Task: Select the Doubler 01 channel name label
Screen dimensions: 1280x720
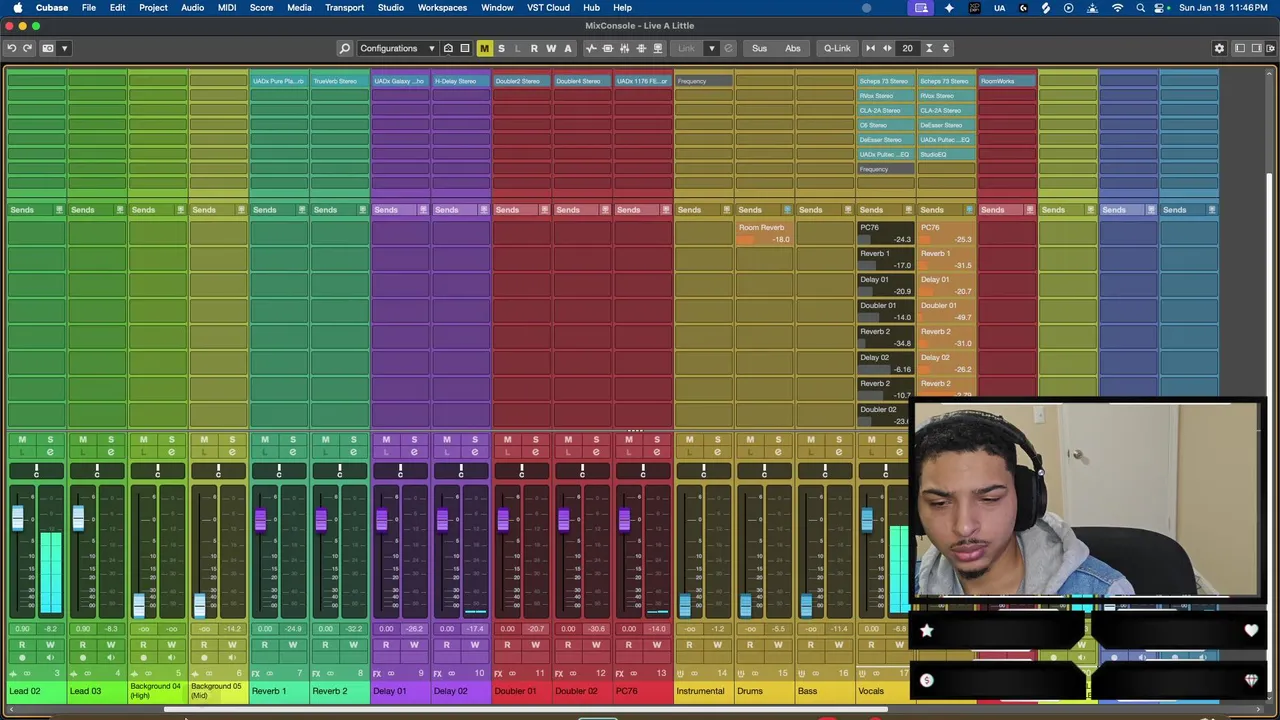Action: 516,691
